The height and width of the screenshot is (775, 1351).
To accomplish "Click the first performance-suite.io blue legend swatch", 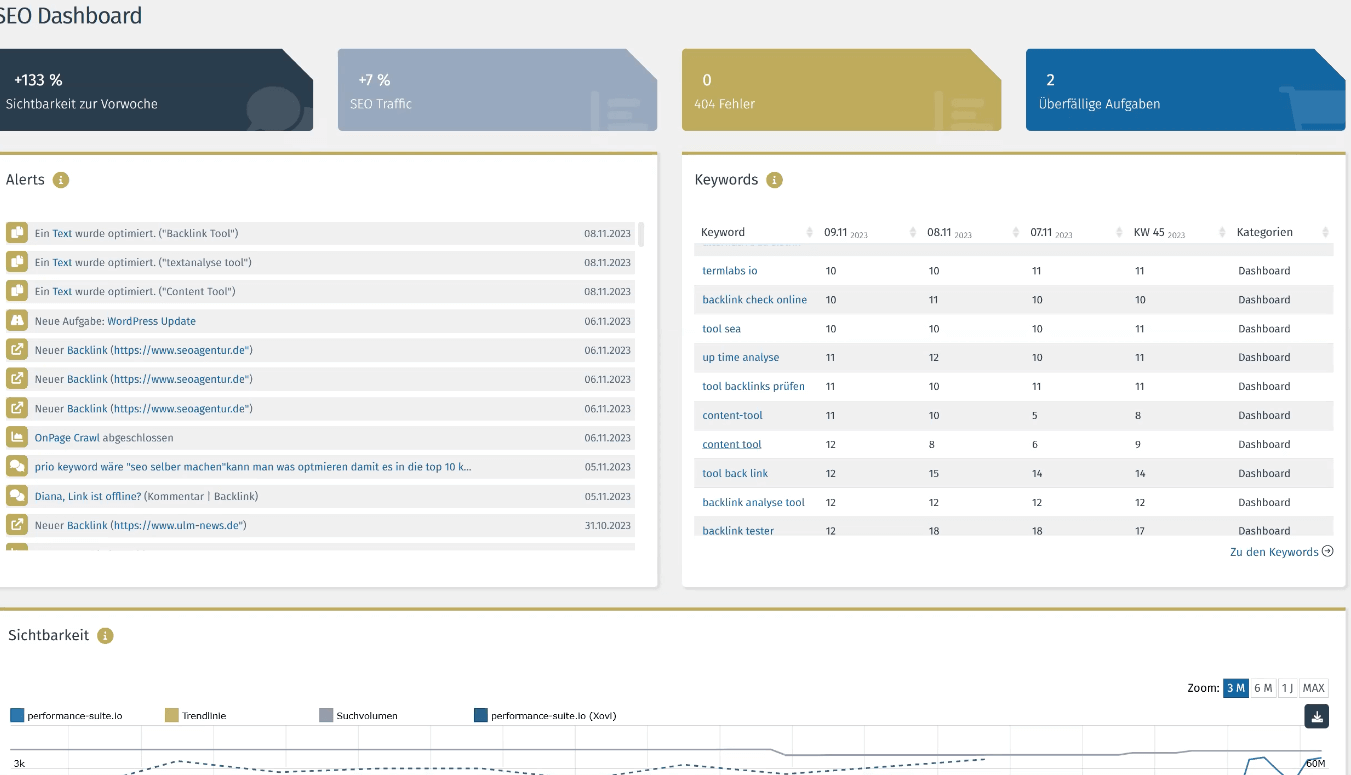I will tap(17, 716).
